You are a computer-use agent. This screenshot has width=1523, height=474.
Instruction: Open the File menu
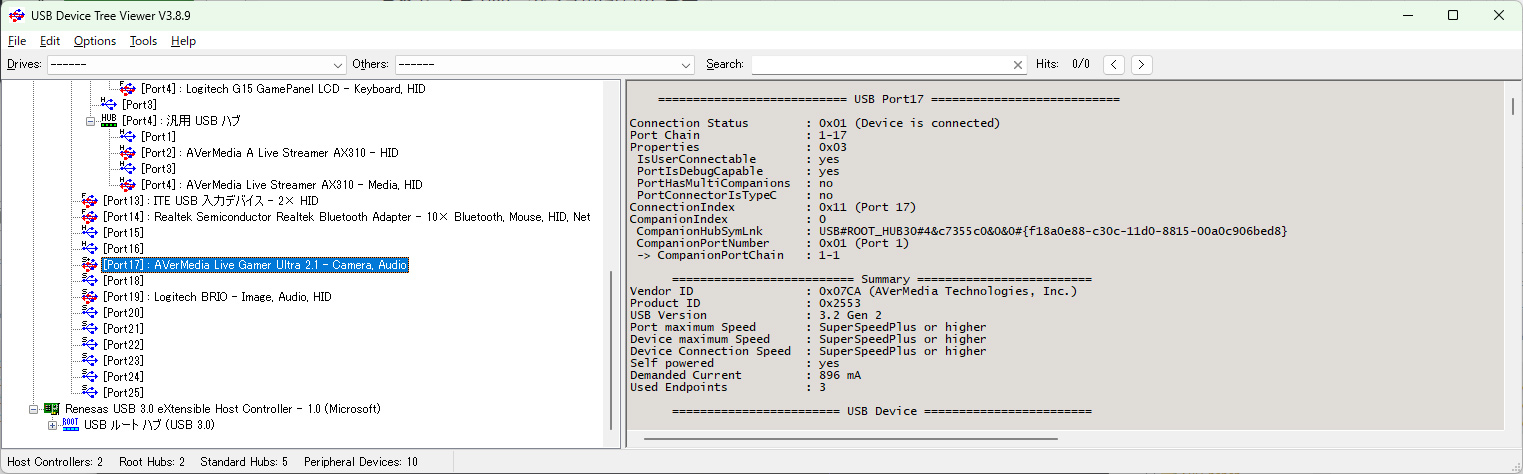click(x=16, y=41)
